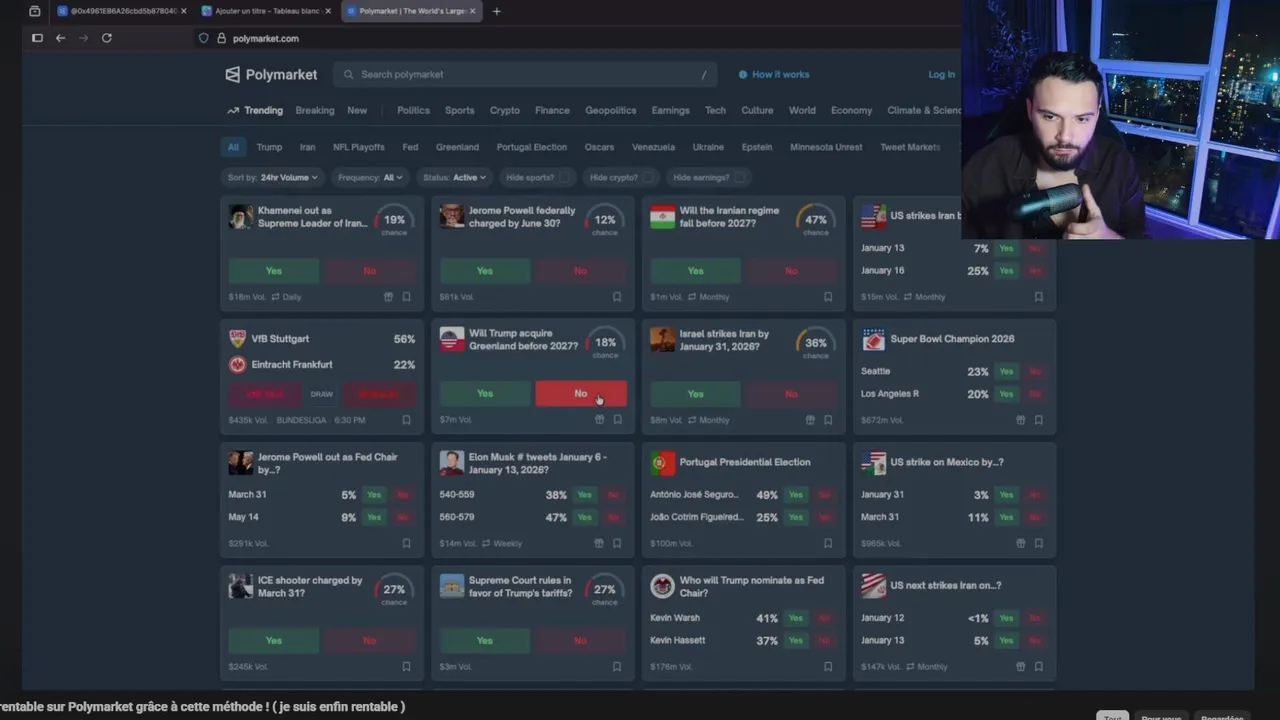Click Yes on Trump acquire Greenland market

[x=485, y=394]
